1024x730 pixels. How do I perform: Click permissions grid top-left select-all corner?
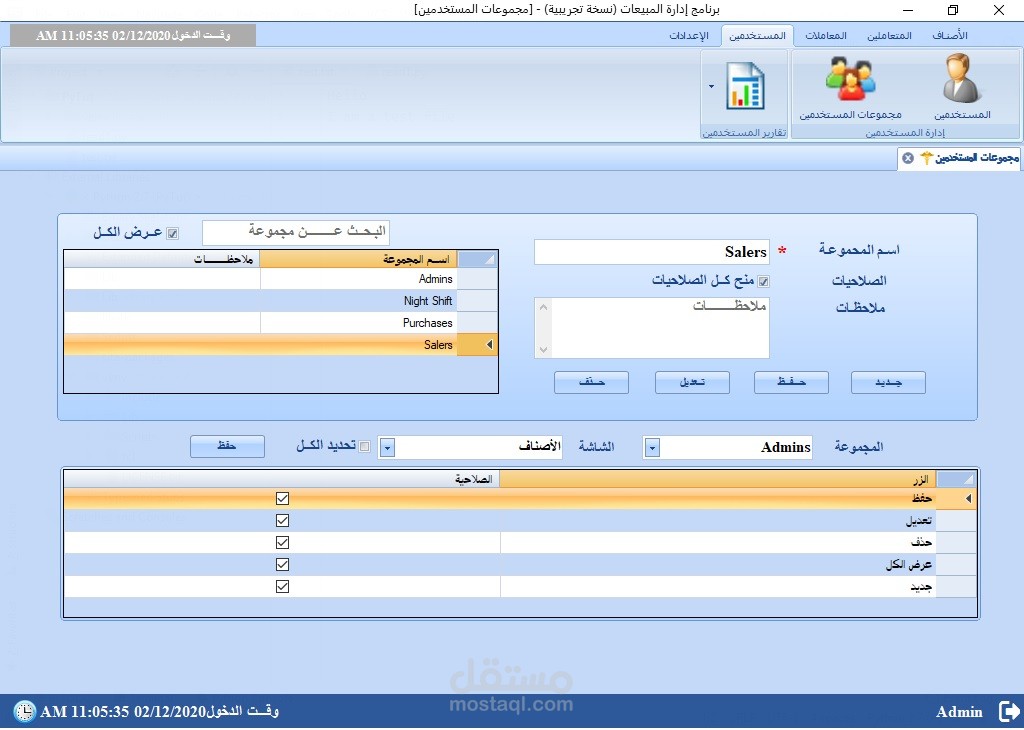956,479
